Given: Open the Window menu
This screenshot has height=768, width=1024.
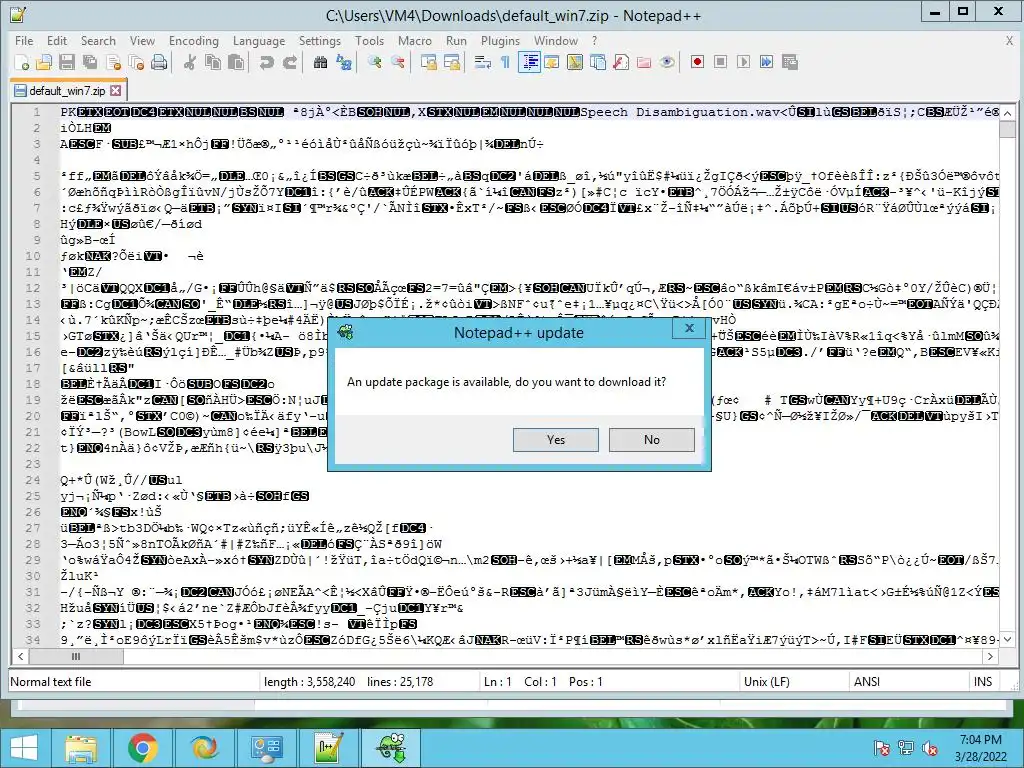Looking at the screenshot, I should 556,40.
